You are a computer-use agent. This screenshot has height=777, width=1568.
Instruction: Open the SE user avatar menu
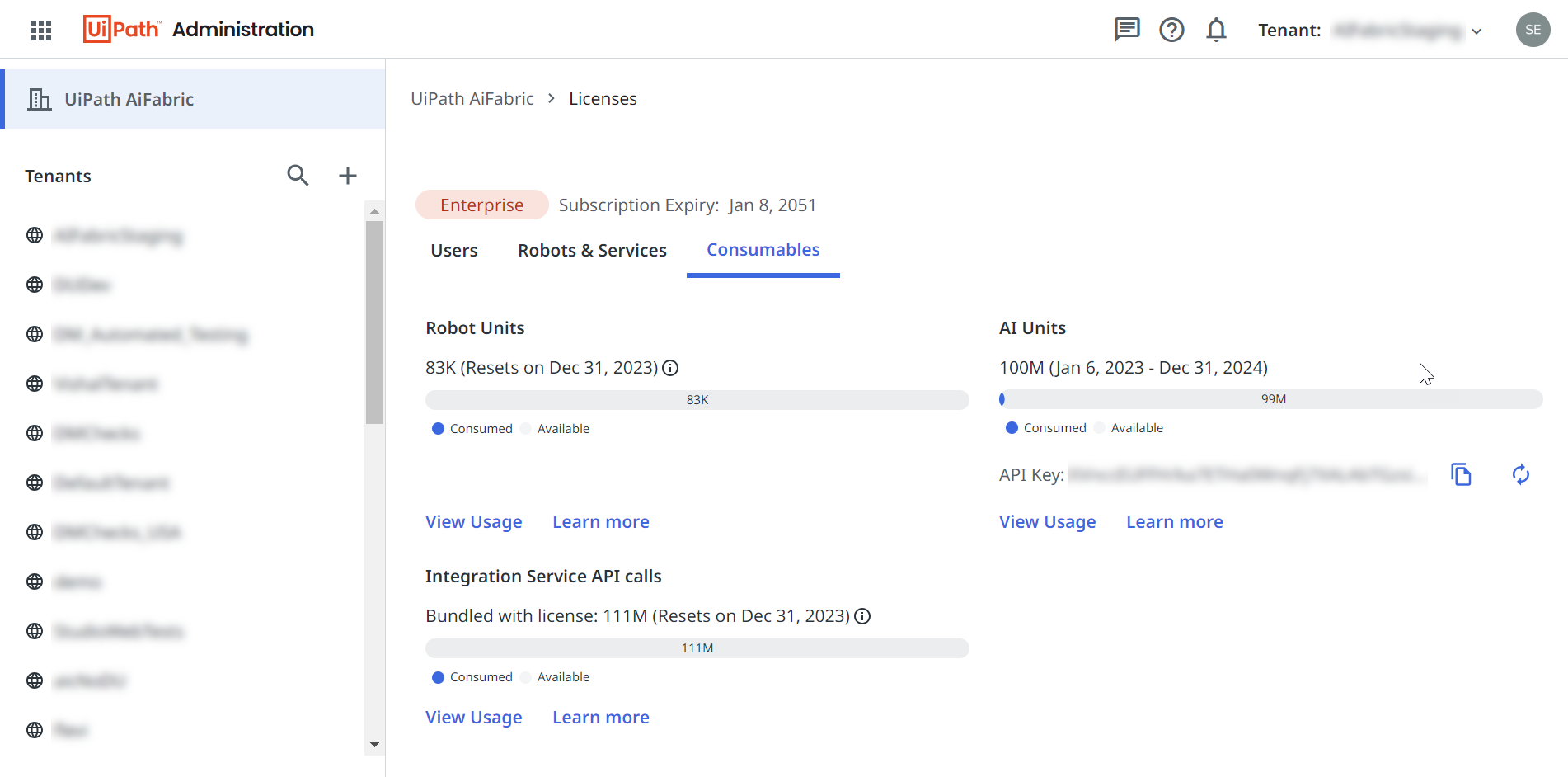coord(1533,30)
